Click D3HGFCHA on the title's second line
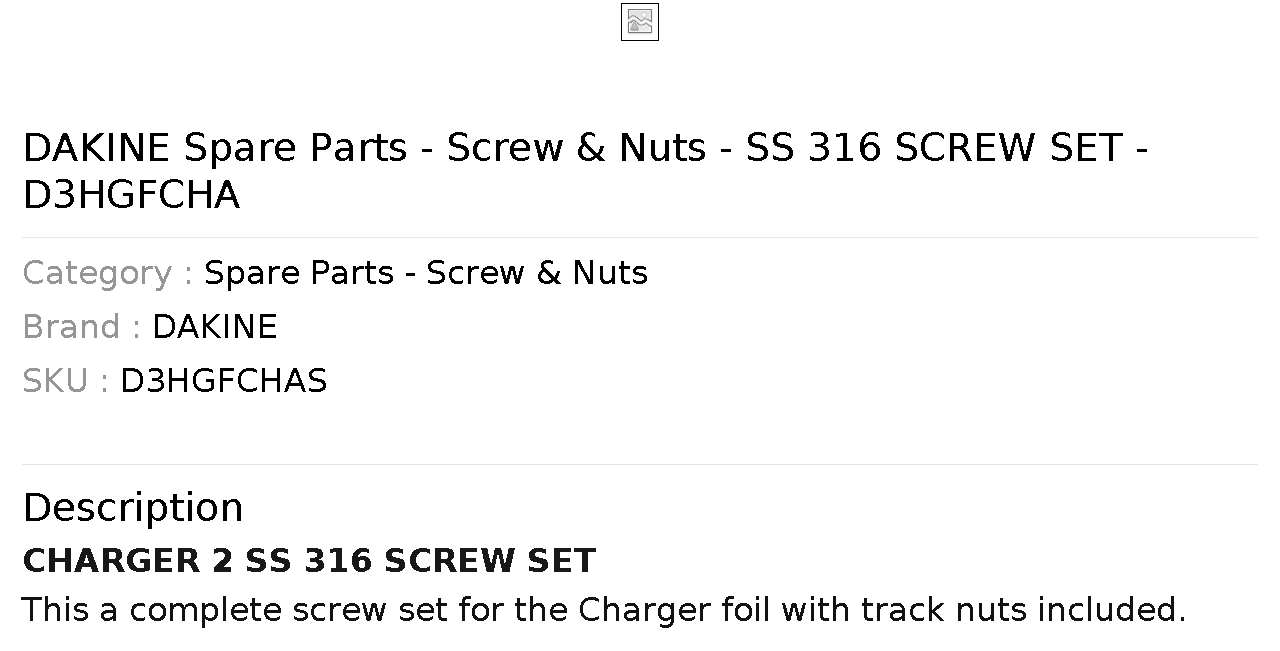1280x651 pixels. tap(131, 196)
